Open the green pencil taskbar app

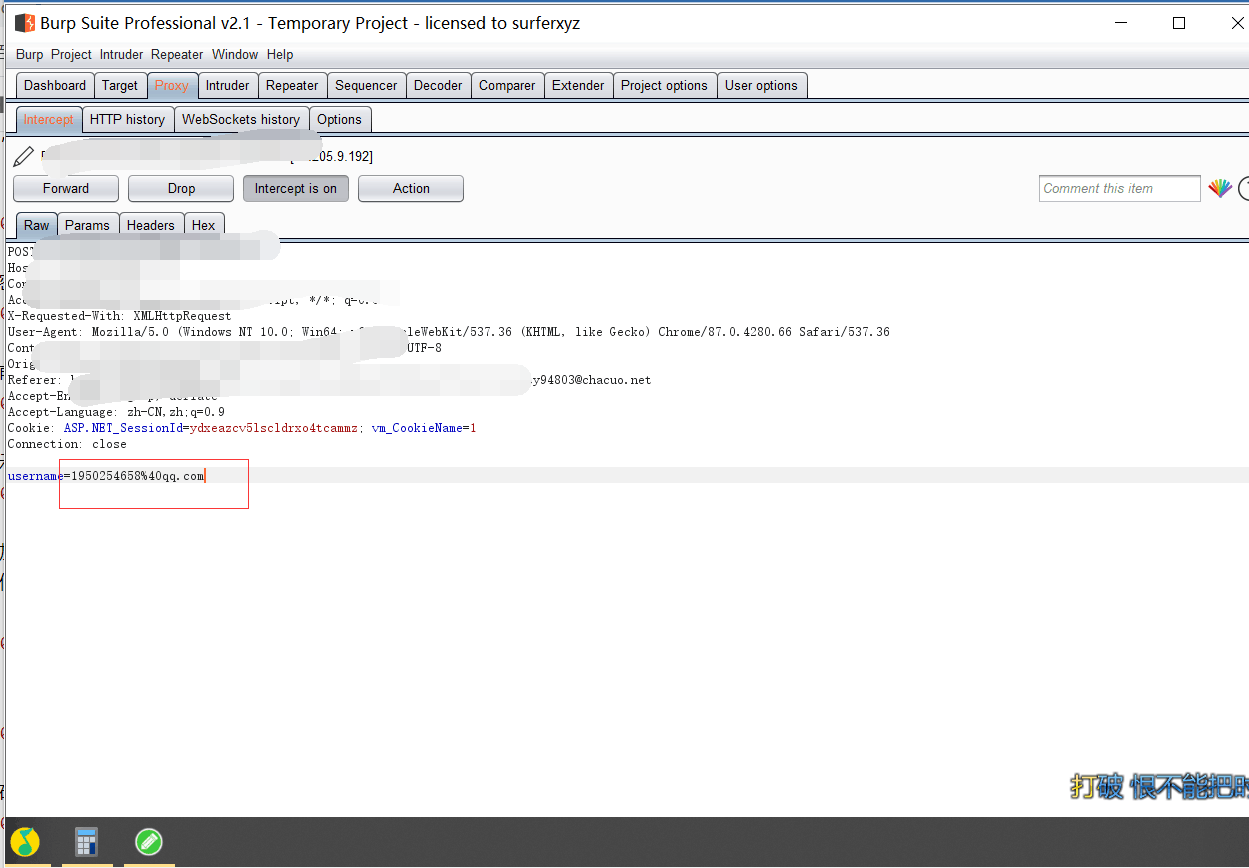(x=149, y=842)
